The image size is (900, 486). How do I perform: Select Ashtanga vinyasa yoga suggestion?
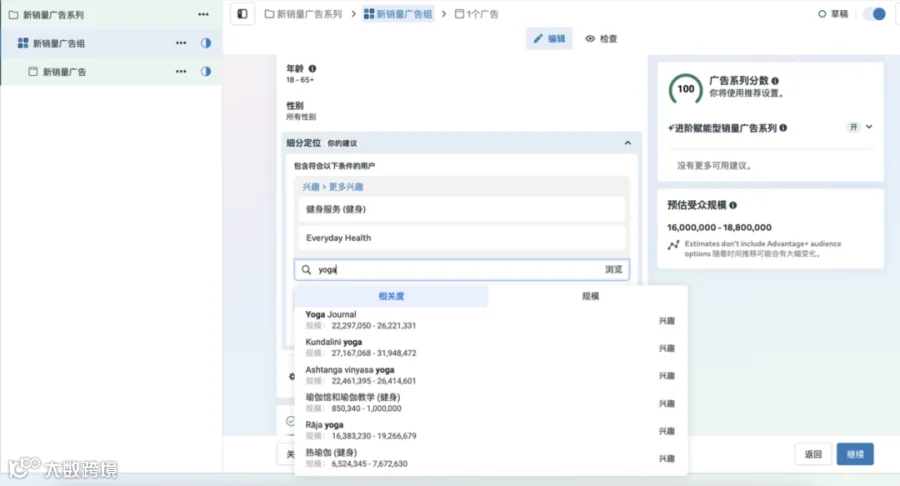pos(491,375)
